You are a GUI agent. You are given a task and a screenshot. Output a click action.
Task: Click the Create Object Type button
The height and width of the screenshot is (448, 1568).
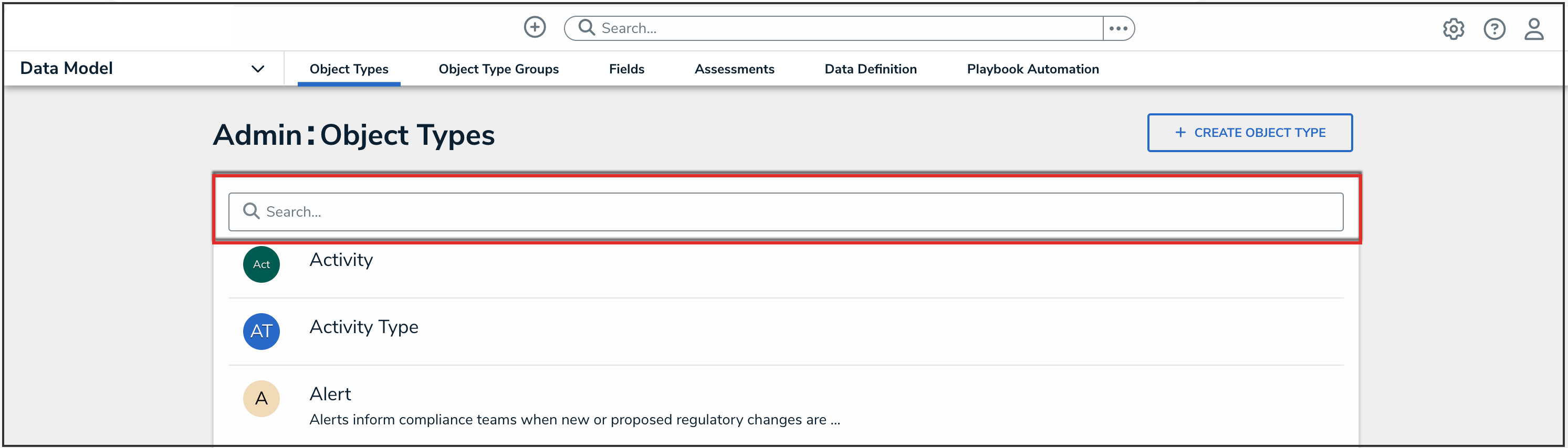pos(1250,133)
